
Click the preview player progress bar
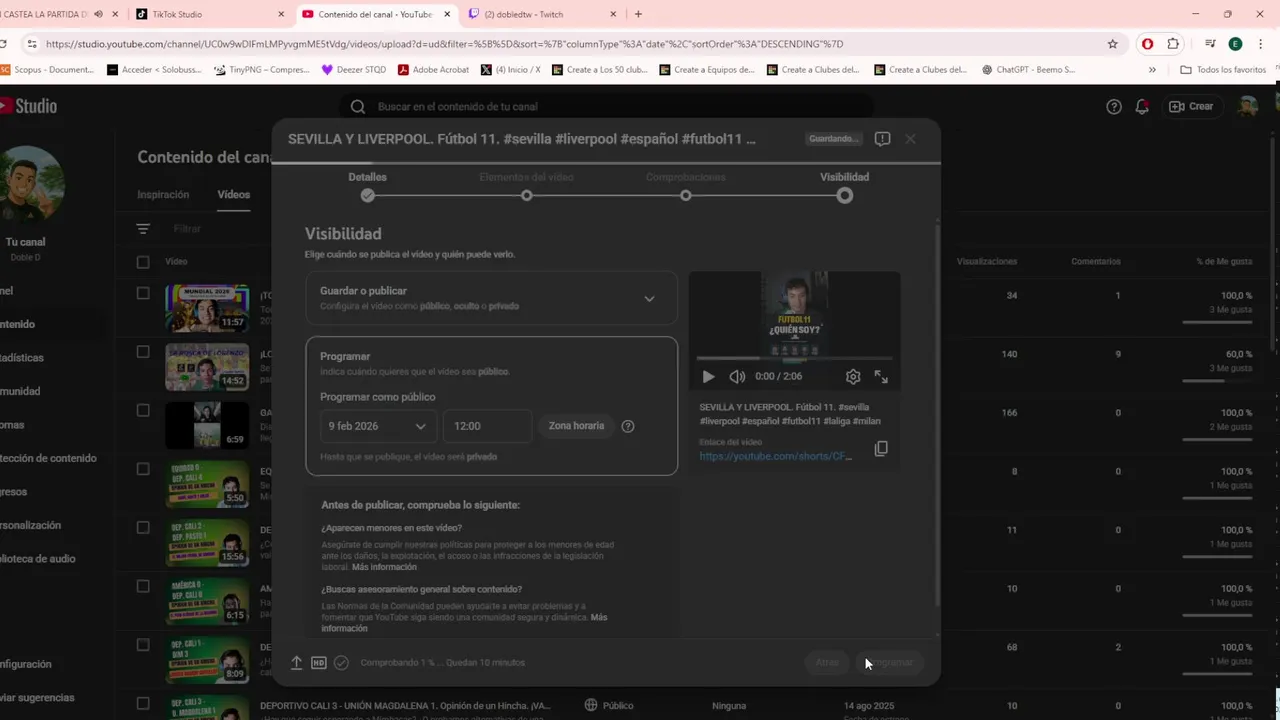pyautogui.click(x=794, y=358)
